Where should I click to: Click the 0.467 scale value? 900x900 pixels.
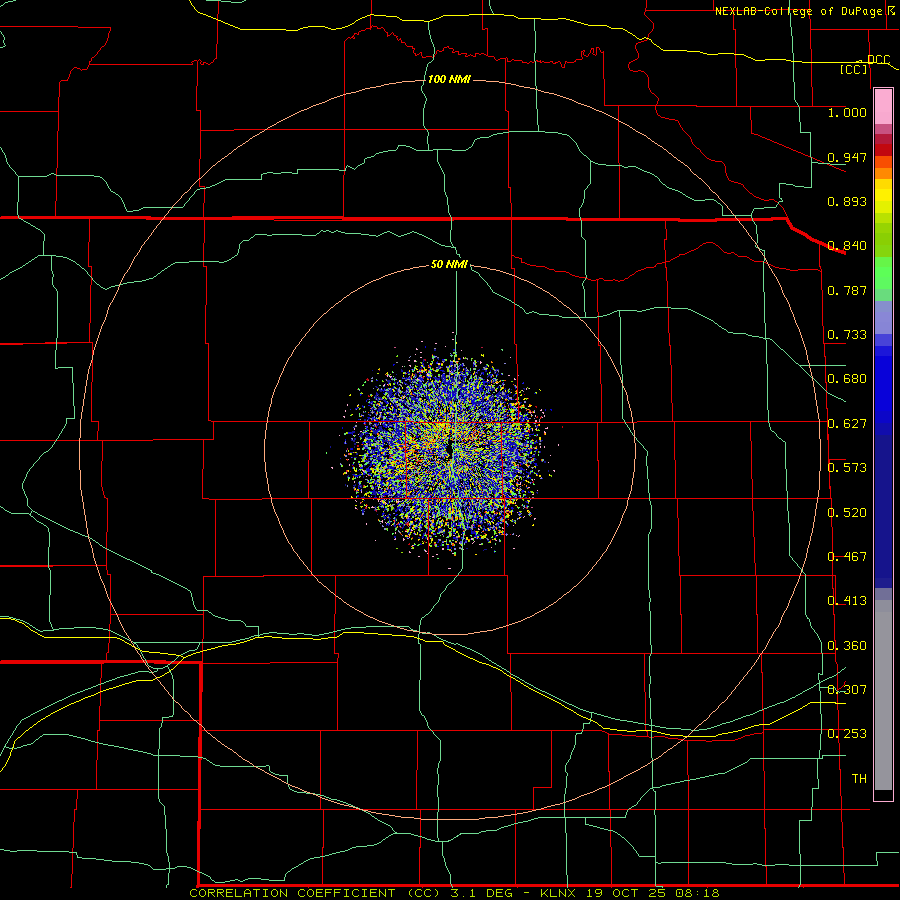[847, 557]
